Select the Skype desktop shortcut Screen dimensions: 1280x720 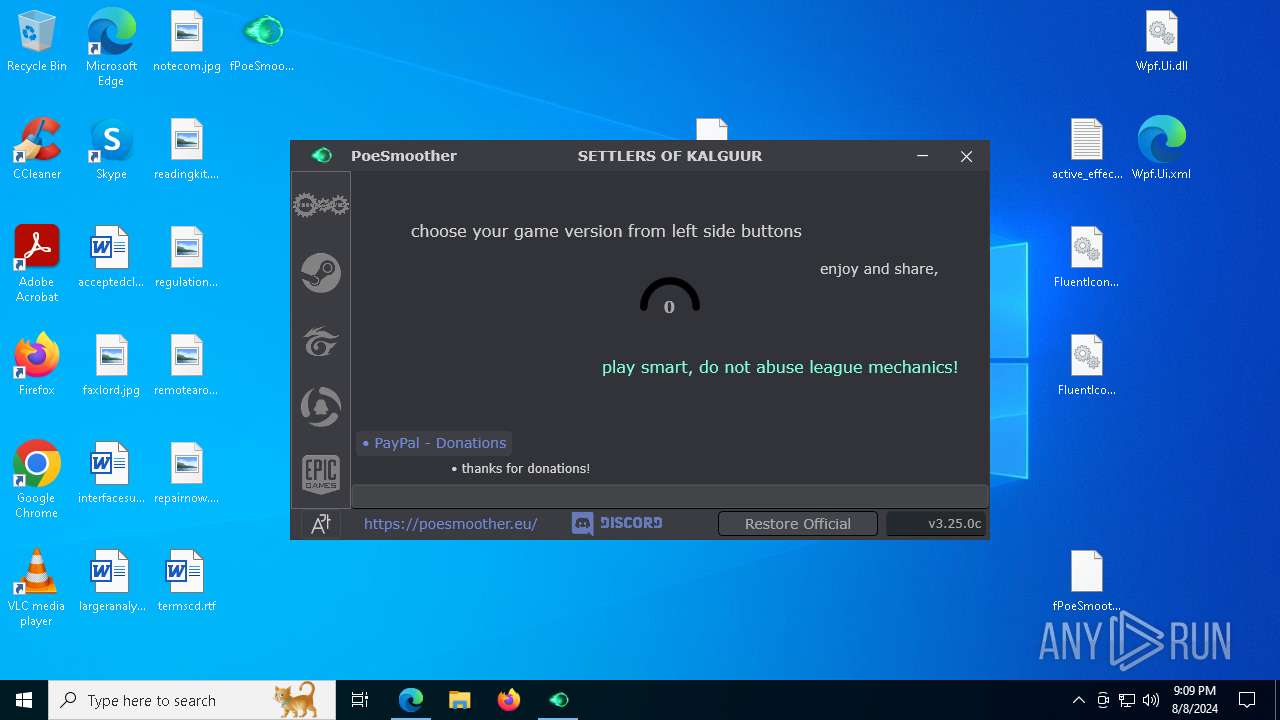[111, 149]
